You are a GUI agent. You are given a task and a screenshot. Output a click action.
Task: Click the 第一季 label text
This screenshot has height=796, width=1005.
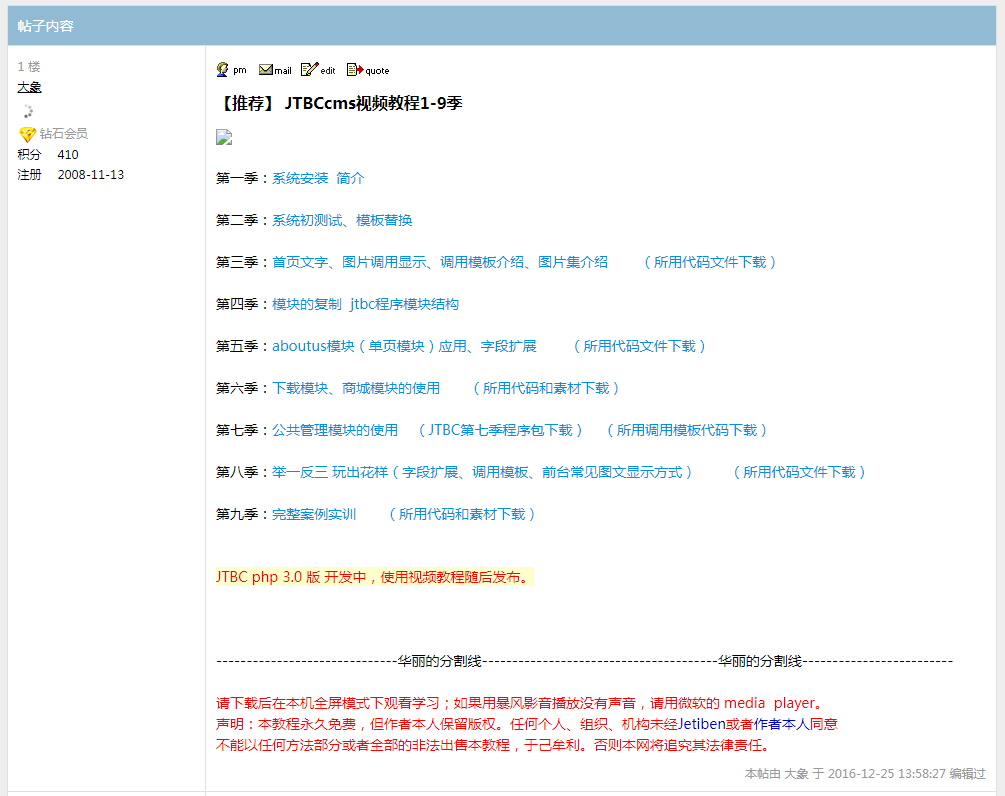(x=237, y=178)
